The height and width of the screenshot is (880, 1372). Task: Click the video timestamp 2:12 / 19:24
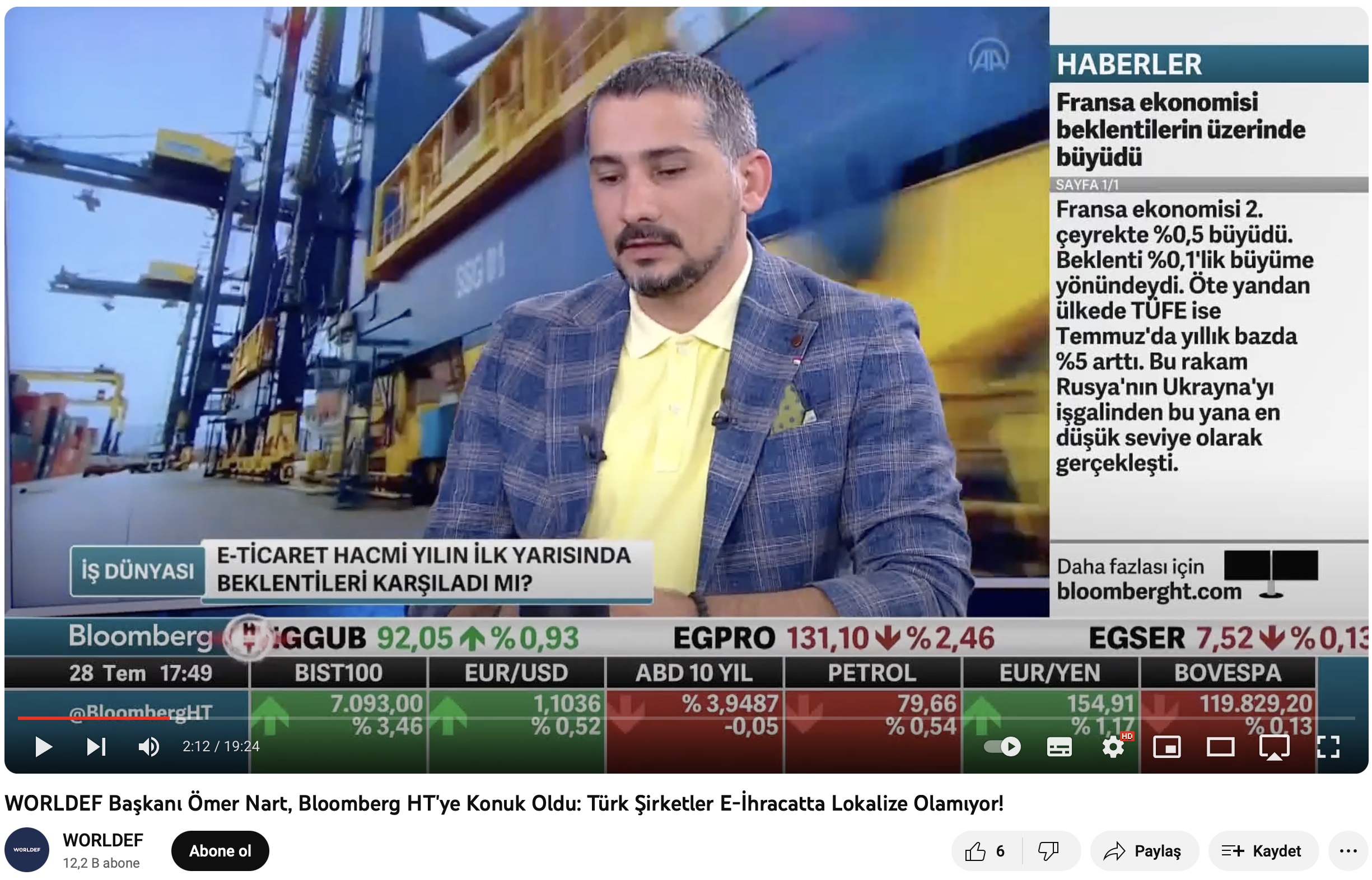point(221,747)
